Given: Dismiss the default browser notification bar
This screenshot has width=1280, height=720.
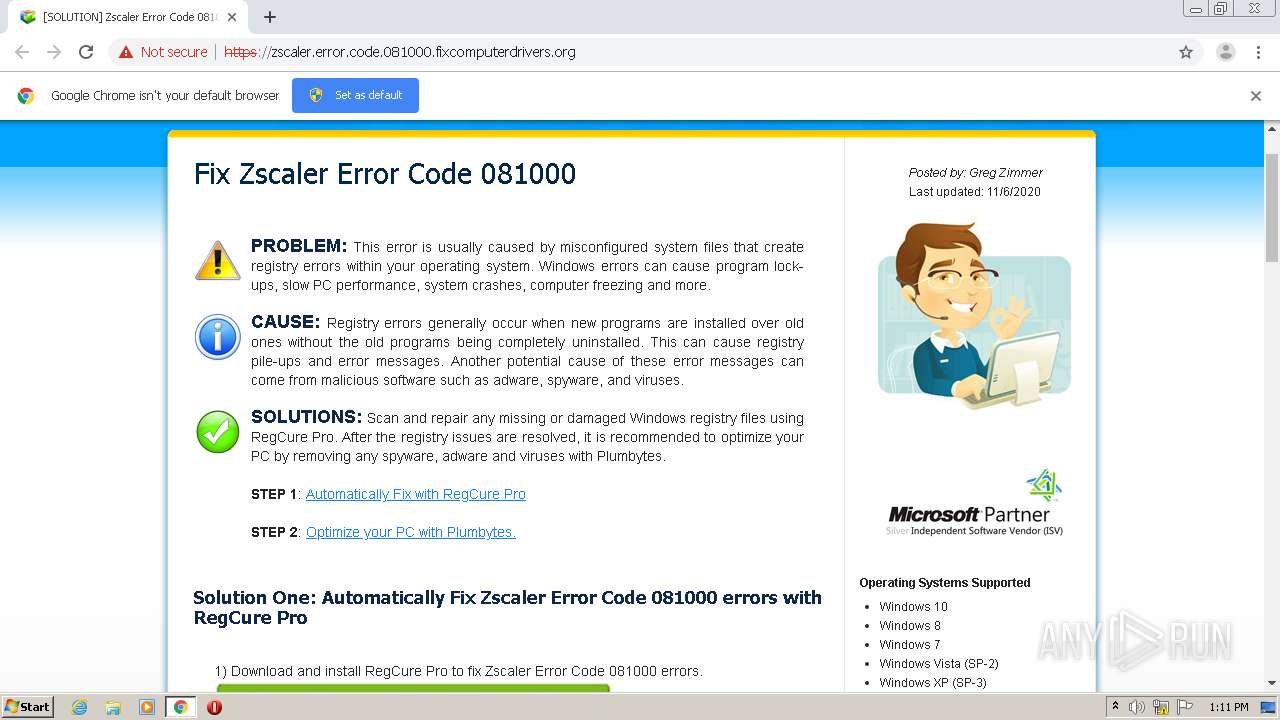Looking at the screenshot, I should [1256, 96].
